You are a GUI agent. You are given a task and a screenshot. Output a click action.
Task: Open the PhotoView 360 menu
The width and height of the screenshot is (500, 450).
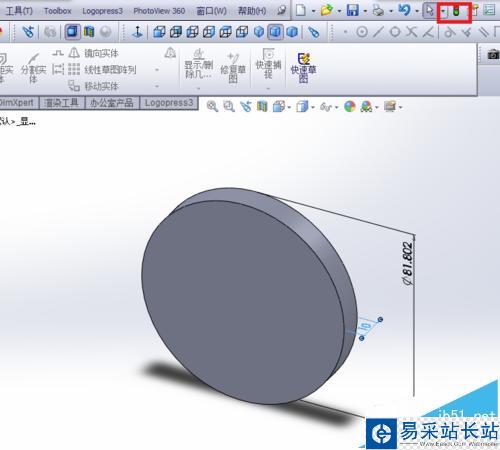point(159,11)
